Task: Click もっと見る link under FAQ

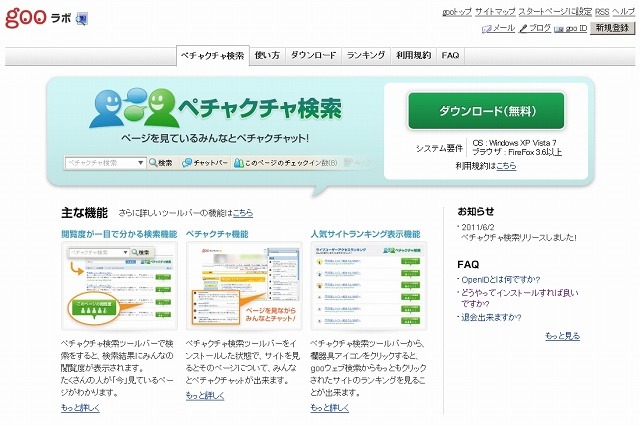Action: (x=562, y=336)
